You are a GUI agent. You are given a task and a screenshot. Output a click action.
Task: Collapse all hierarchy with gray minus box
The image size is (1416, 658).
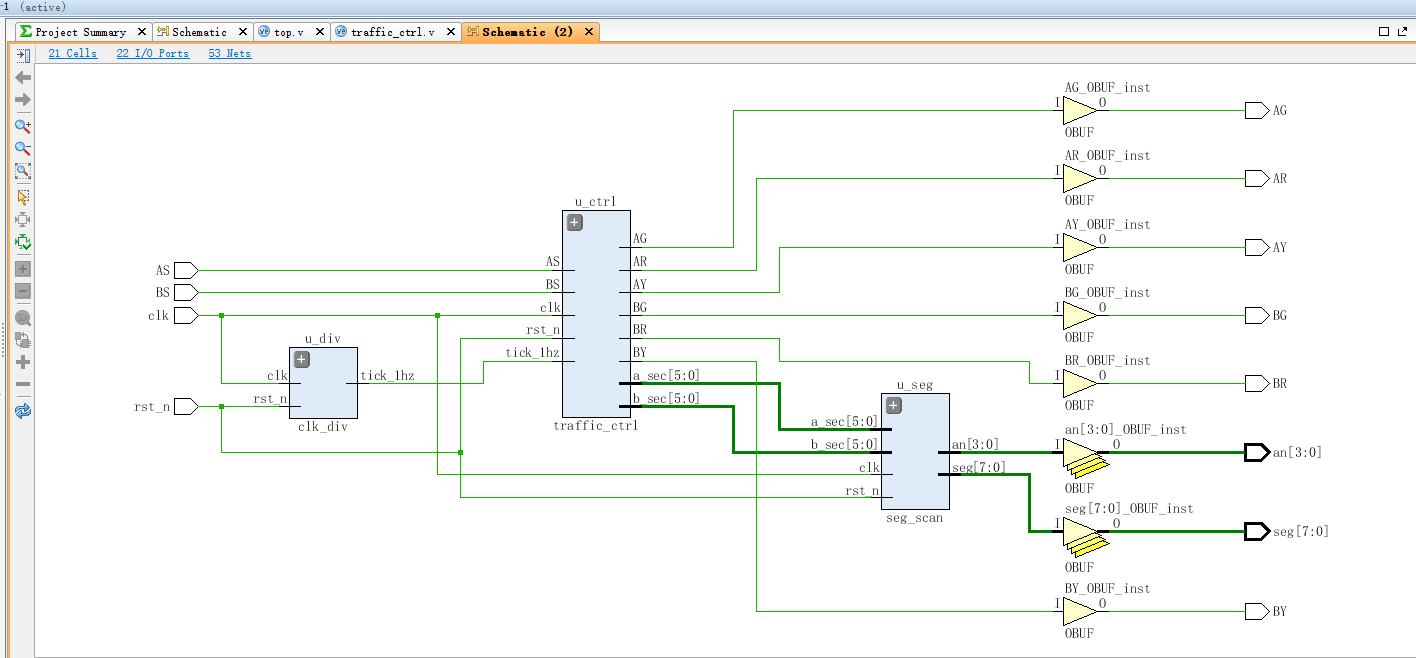[23, 291]
